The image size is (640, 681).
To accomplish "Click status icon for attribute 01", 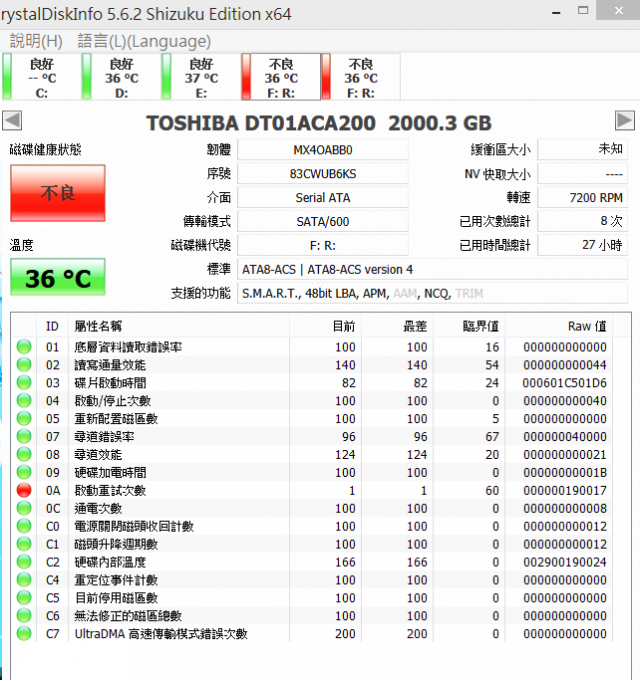I will 24,347.
